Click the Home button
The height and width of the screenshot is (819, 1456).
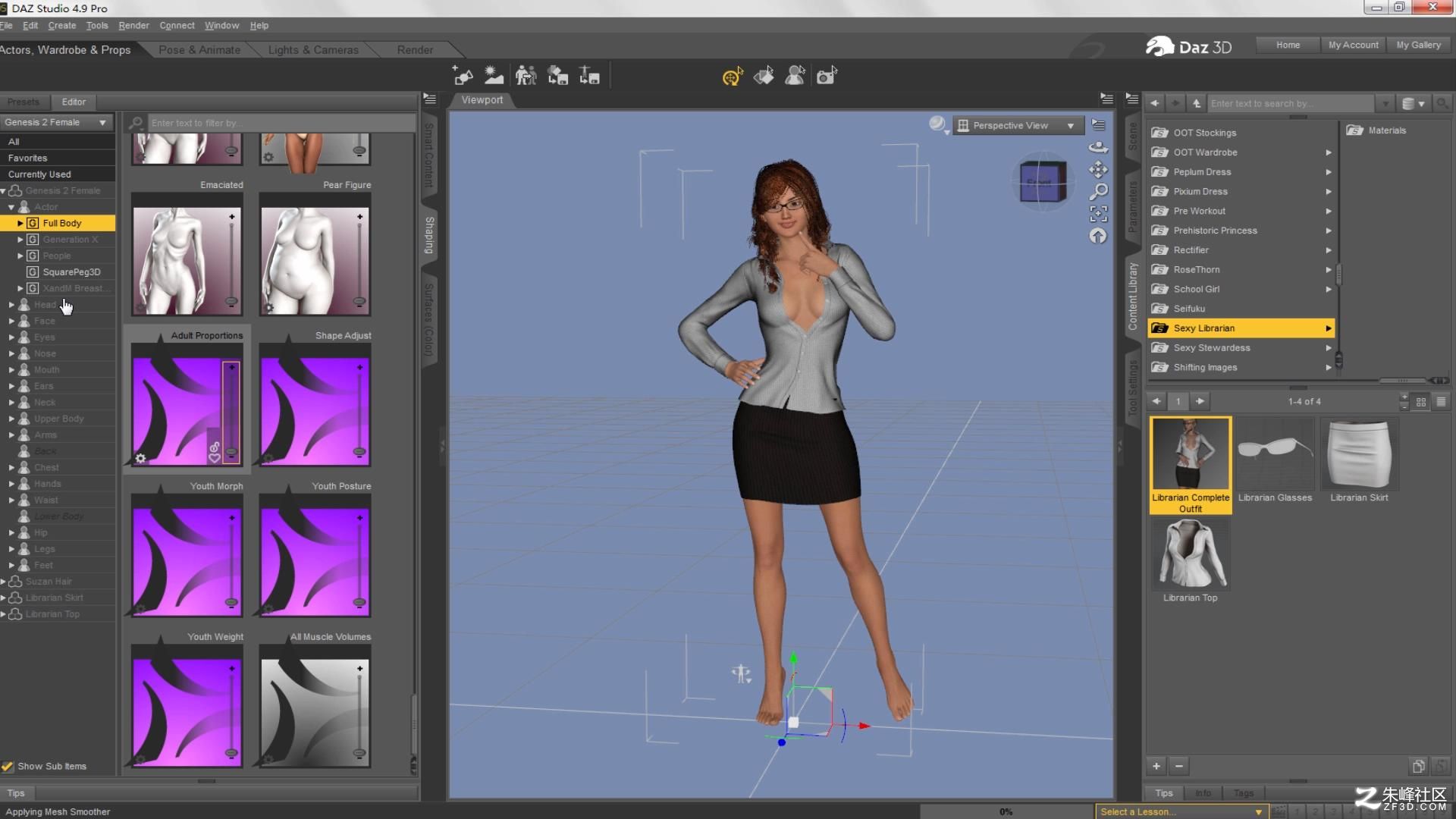[x=1288, y=45]
